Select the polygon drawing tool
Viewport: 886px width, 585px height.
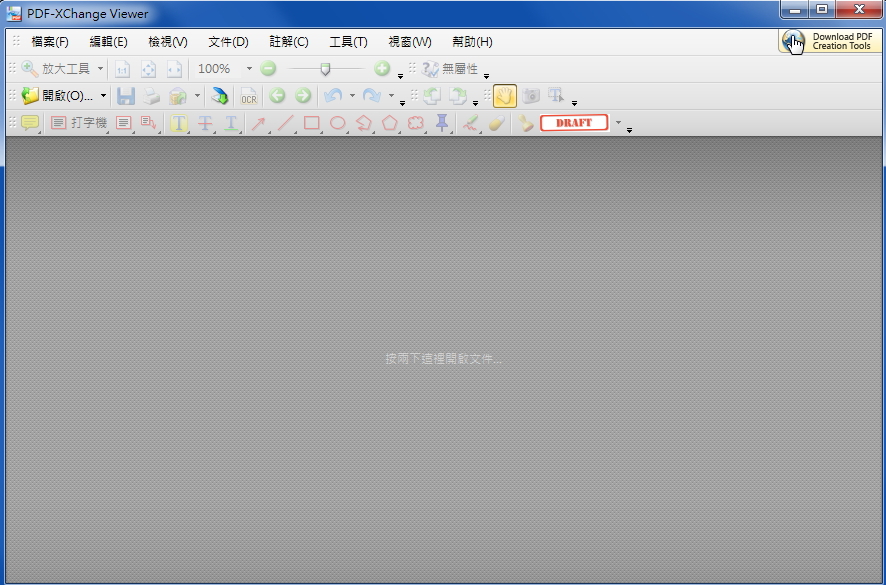click(390, 123)
